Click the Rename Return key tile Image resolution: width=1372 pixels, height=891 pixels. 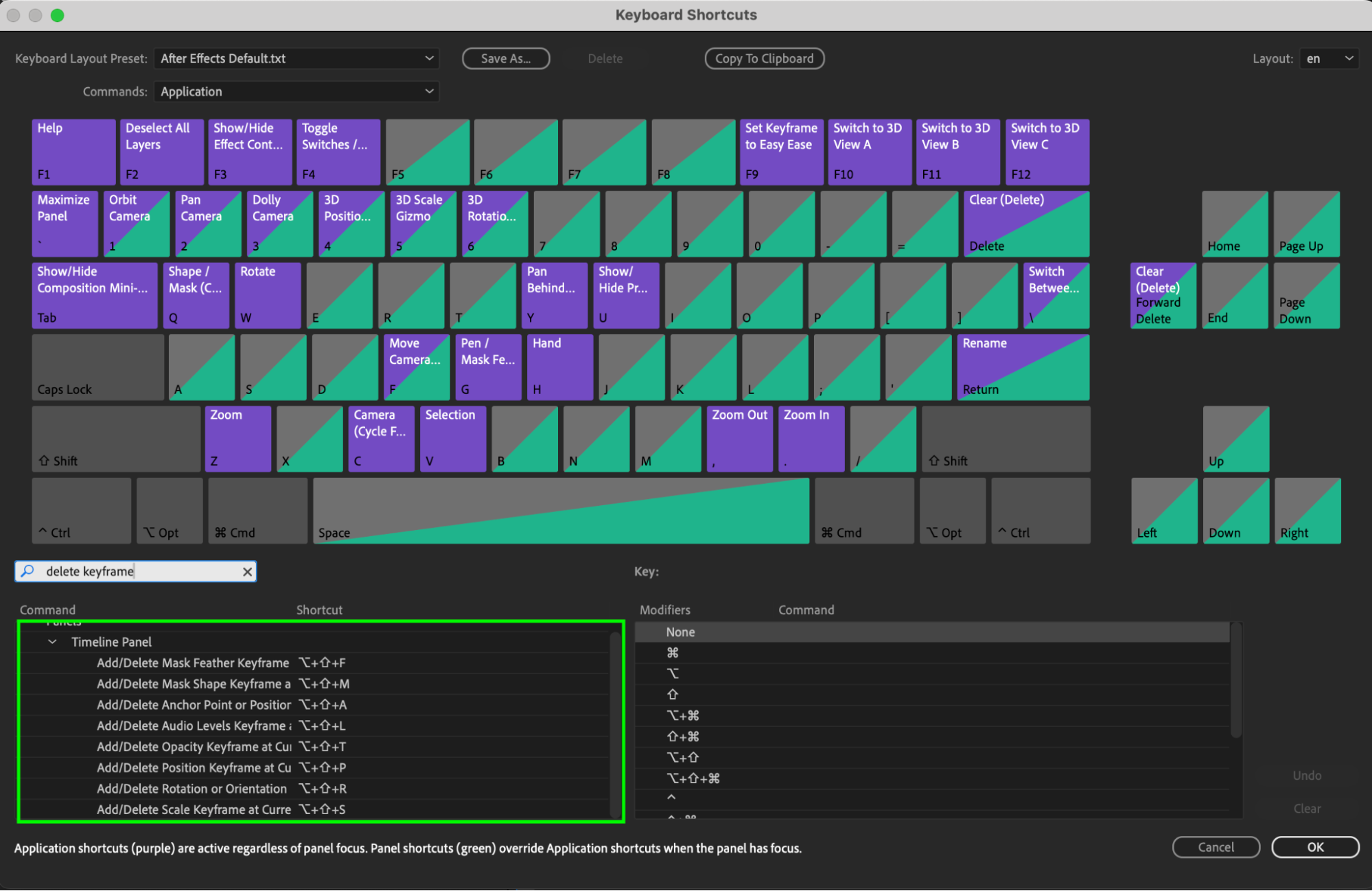(1022, 367)
